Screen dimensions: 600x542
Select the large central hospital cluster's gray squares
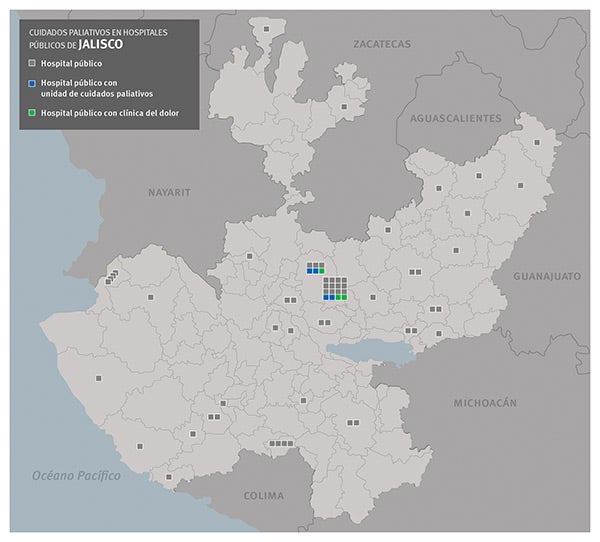[336, 286]
